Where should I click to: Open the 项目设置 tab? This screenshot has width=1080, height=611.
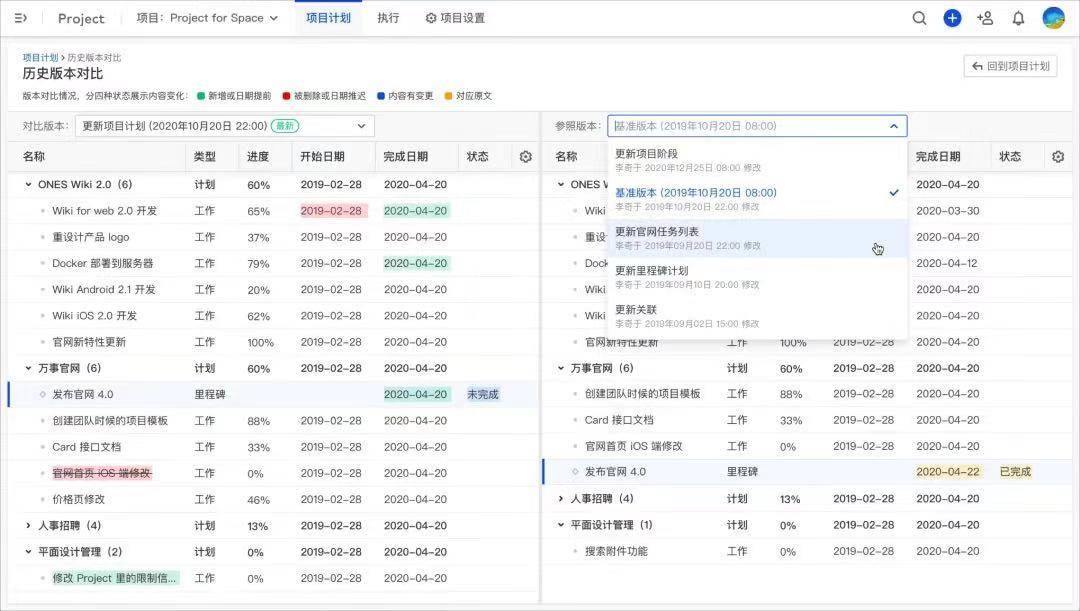pos(455,18)
